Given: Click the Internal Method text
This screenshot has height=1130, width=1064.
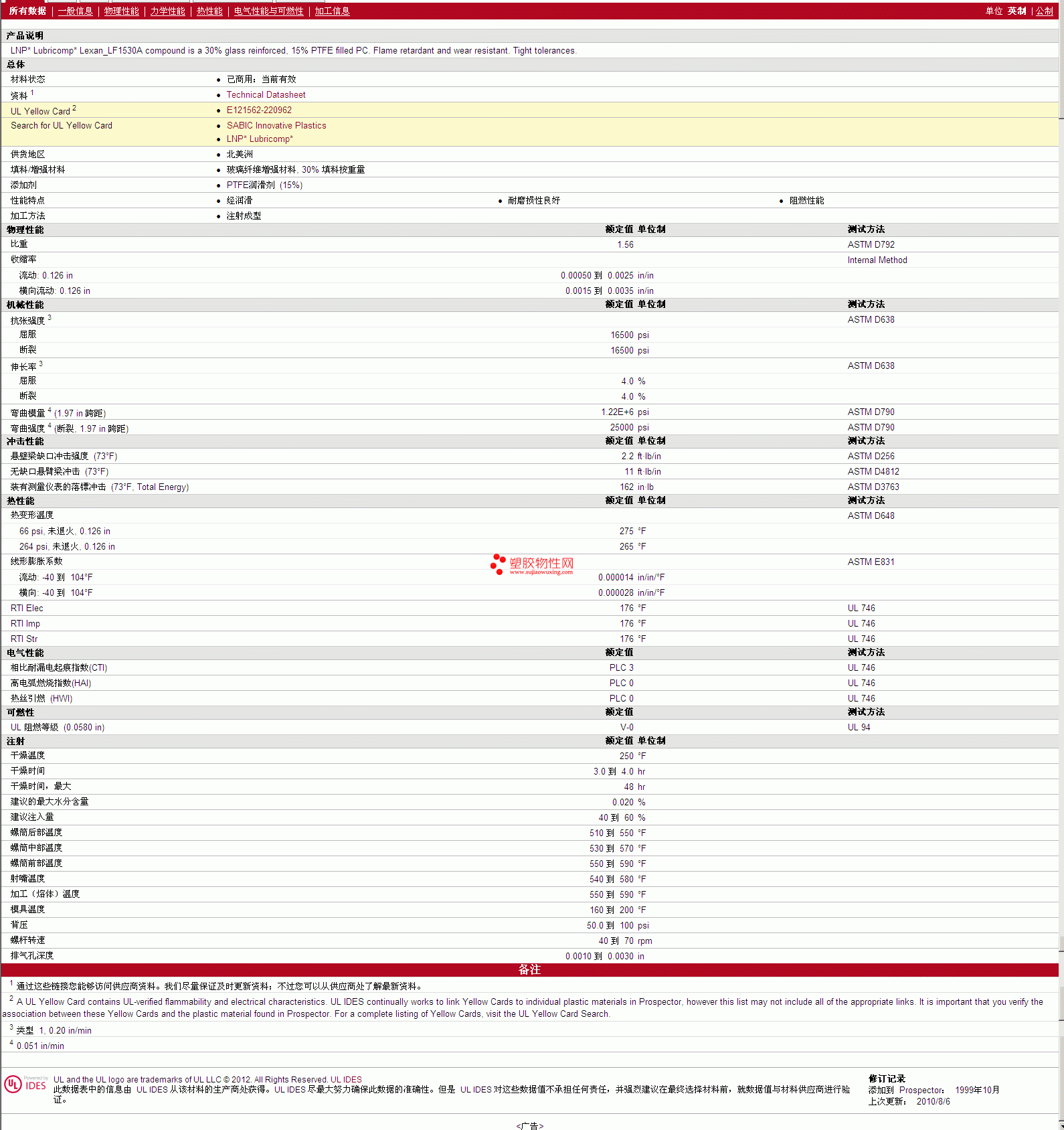Looking at the screenshot, I should click(x=877, y=260).
